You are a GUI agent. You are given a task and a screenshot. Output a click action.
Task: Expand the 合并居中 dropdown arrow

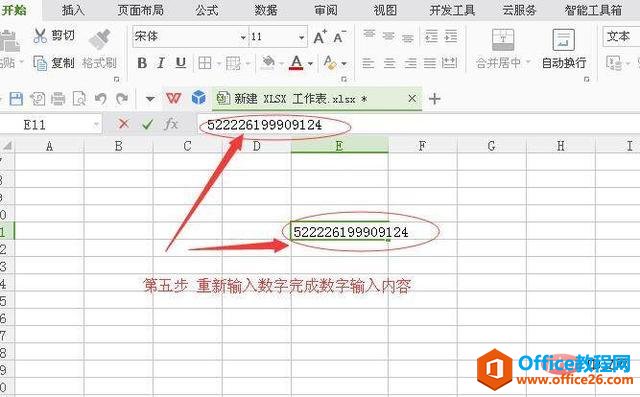pos(528,62)
